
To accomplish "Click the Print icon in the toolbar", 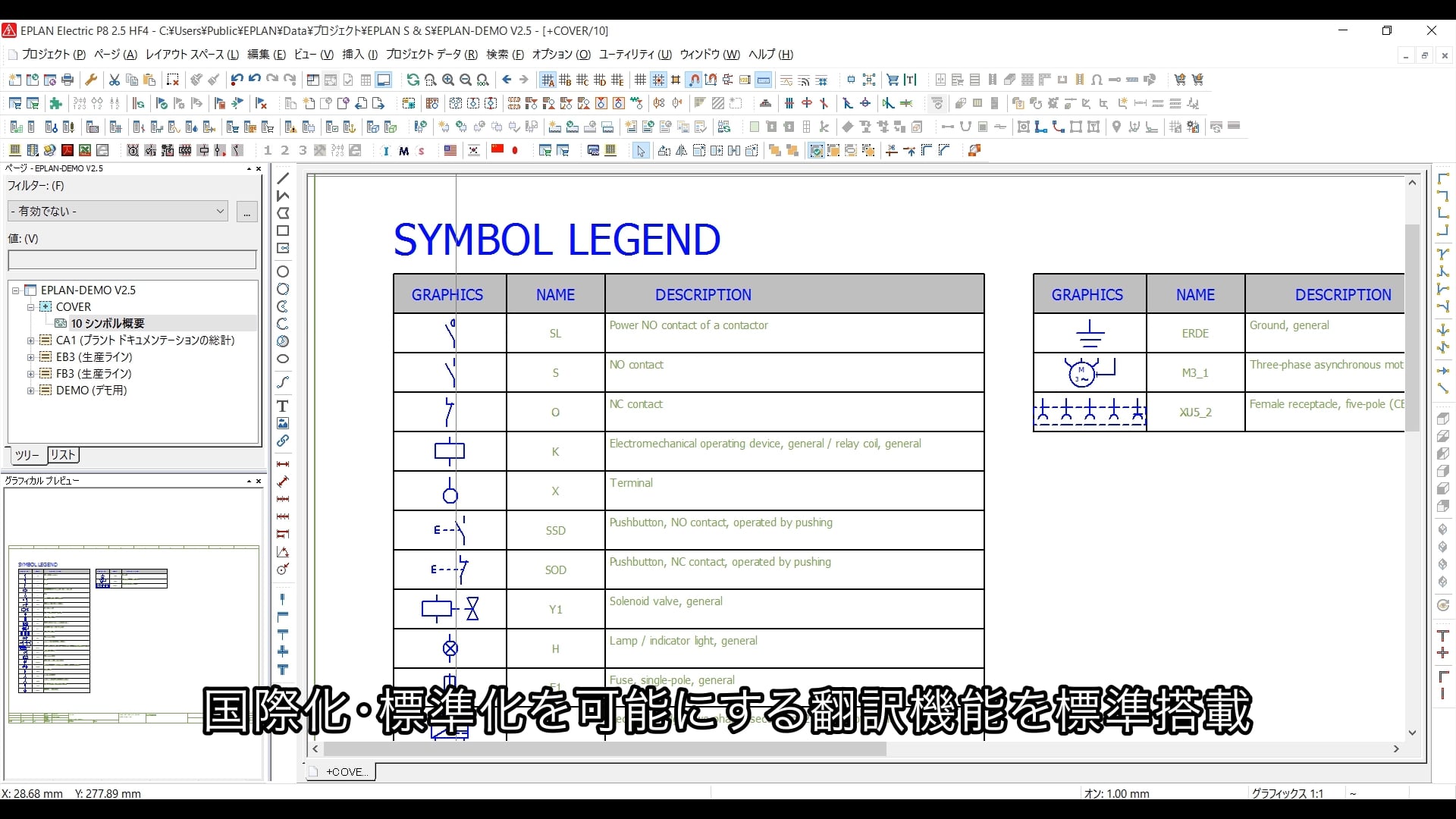I will pos(67,80).
